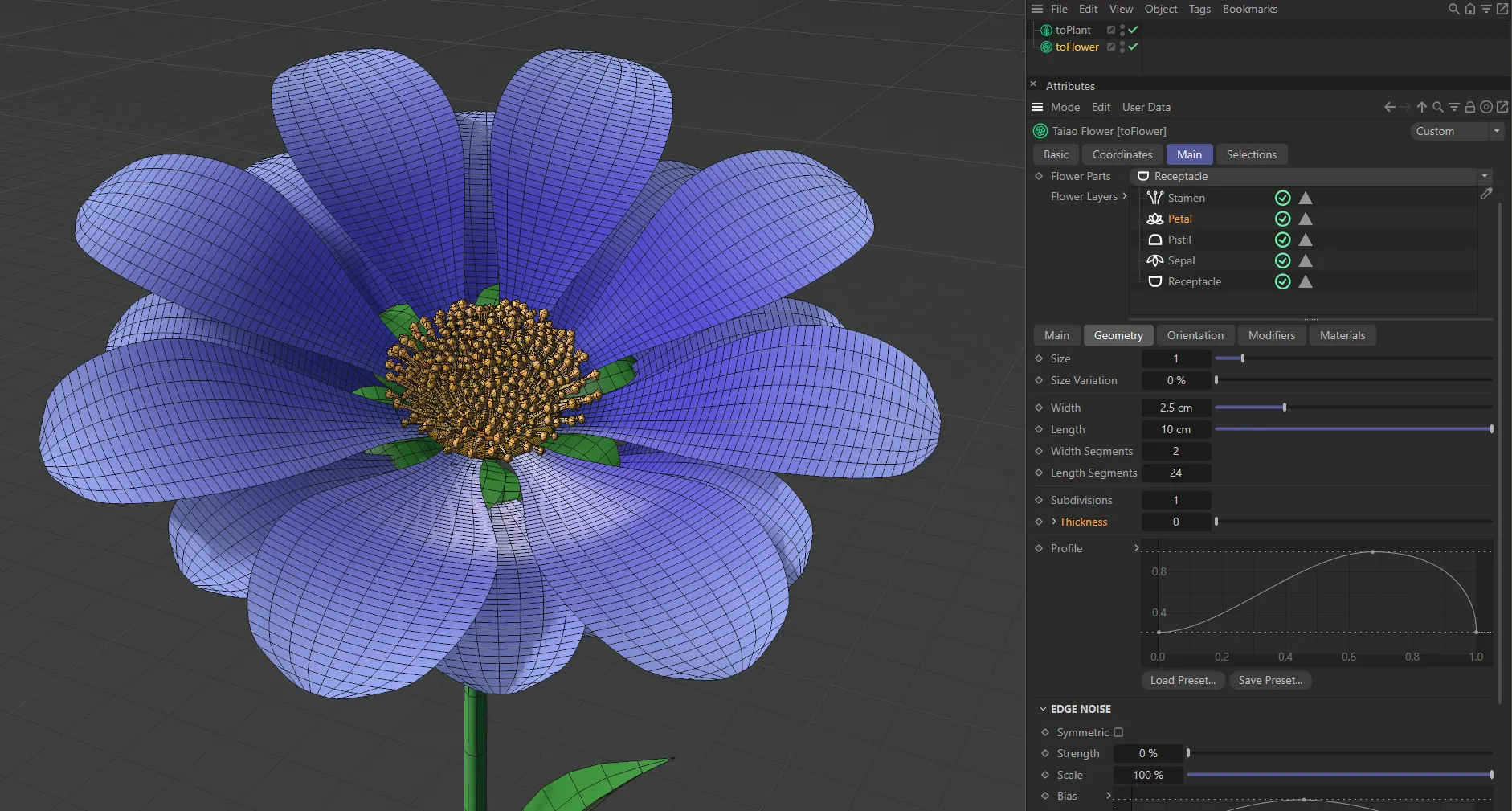
Task: Click the Receptacle icon next to Flower Parts
Action: point(1143,176)
